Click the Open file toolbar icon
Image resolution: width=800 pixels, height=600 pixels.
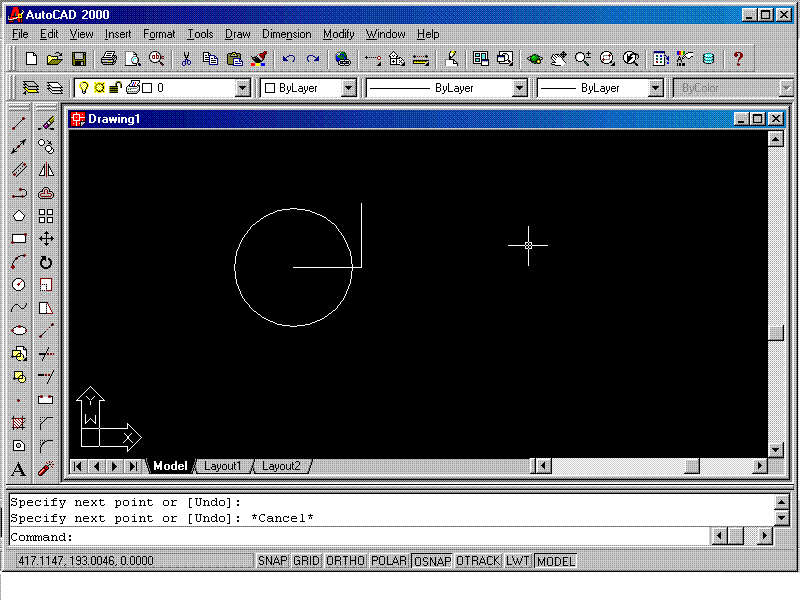tap(55, 59)
